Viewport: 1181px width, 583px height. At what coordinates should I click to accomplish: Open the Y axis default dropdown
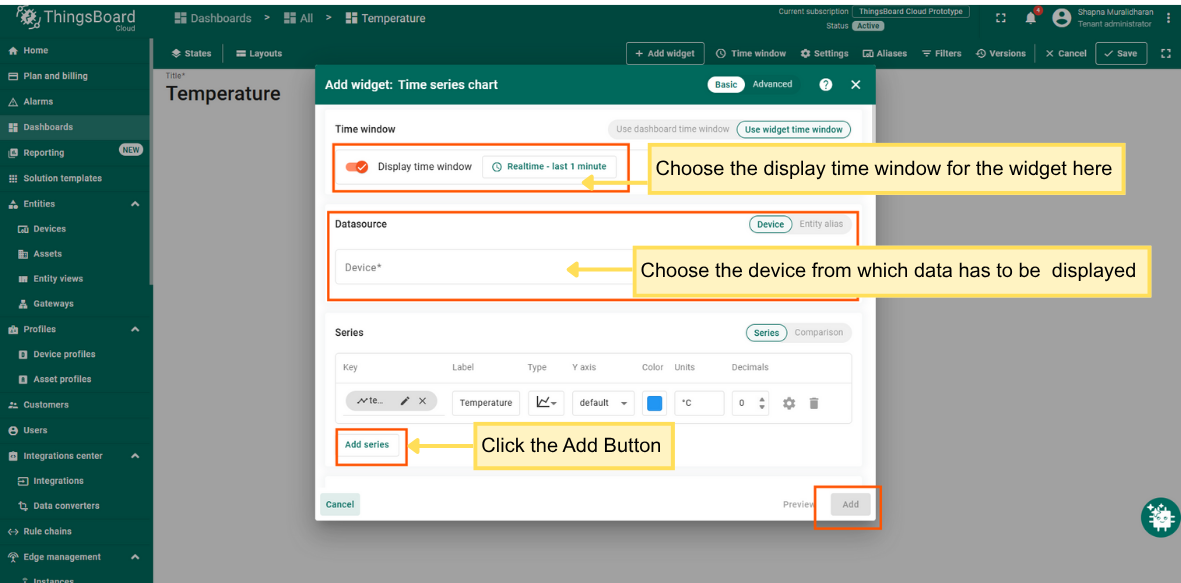(x=604, y=403)
